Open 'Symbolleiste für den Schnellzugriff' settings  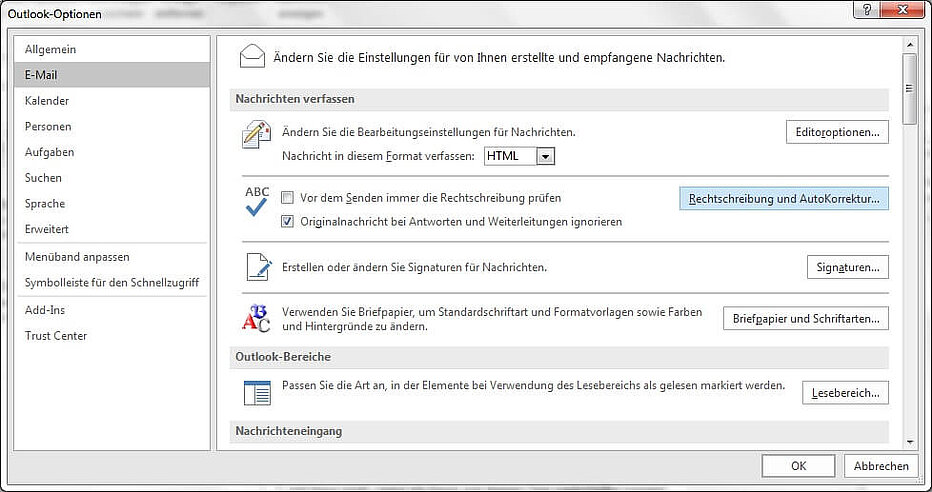pyautogui.click(x=112, y=282)
